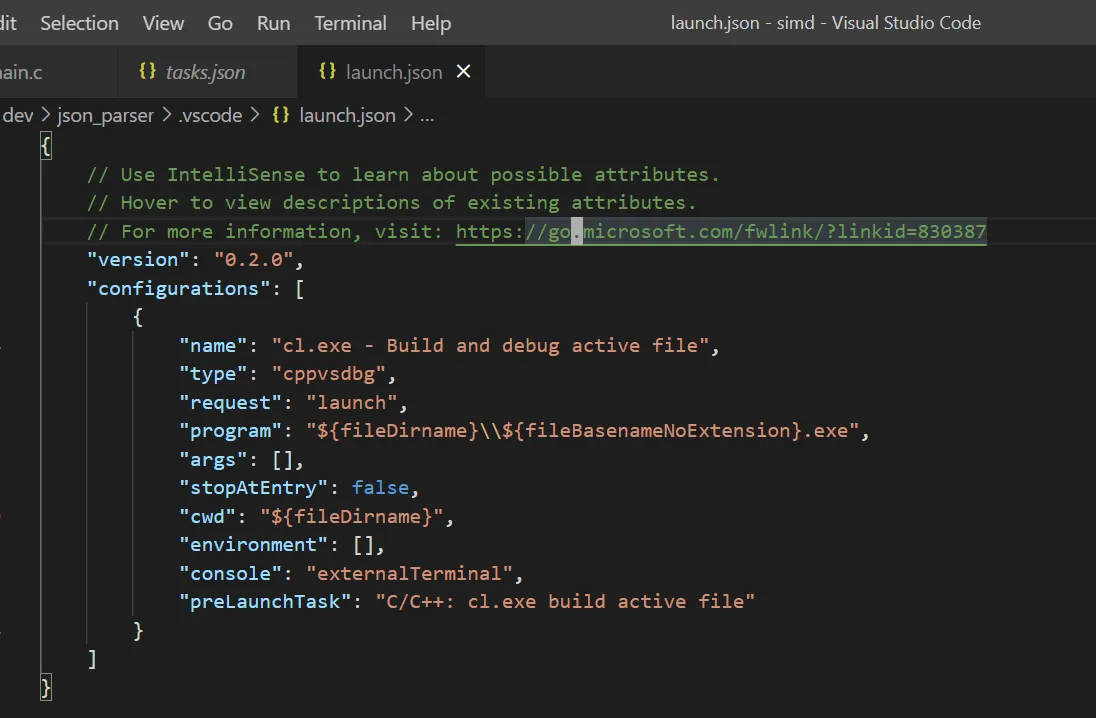Click the "environment" key

(254, 545)
